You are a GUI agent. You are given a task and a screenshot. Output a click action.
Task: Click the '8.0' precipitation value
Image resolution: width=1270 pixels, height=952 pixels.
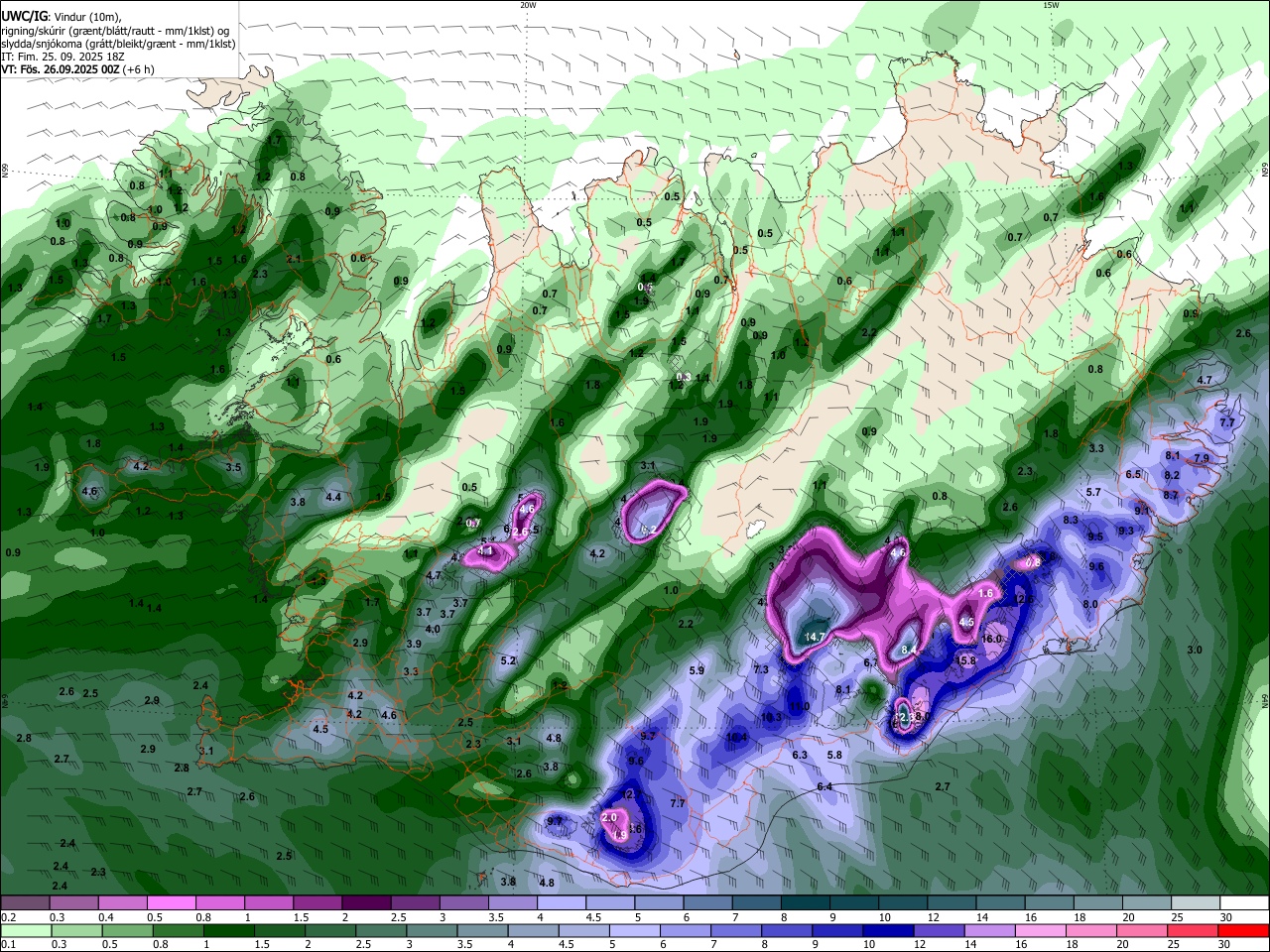click(x=1090, y=604)
